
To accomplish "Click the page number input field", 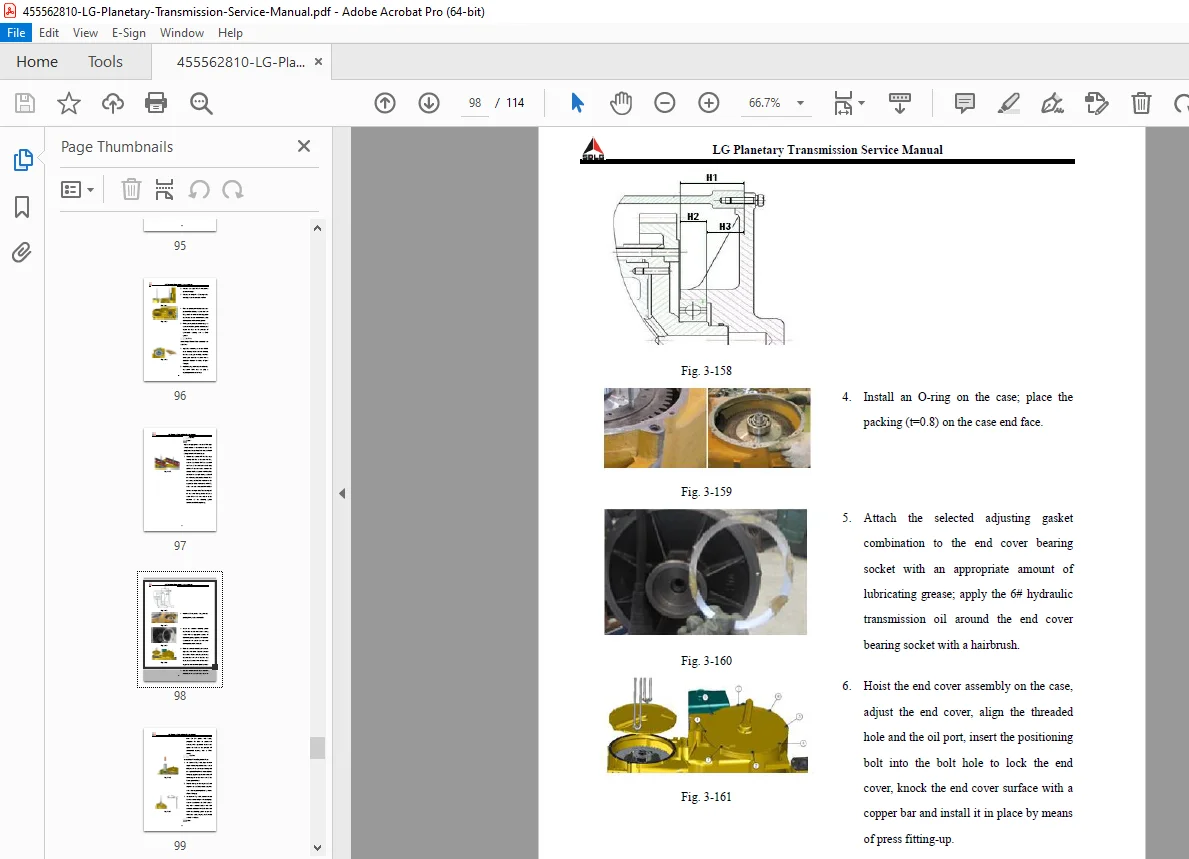I will click(475, 103).
